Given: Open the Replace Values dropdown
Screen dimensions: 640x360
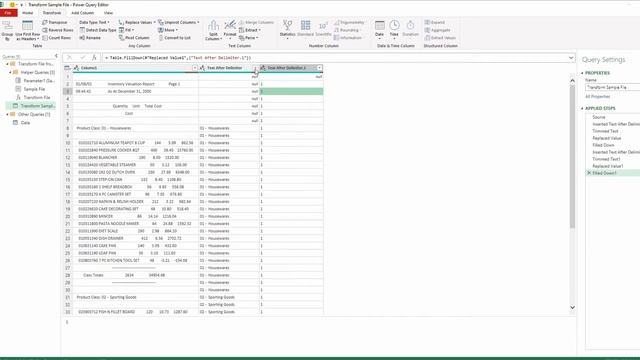Looking at the screenshot, I should [137, 22].
